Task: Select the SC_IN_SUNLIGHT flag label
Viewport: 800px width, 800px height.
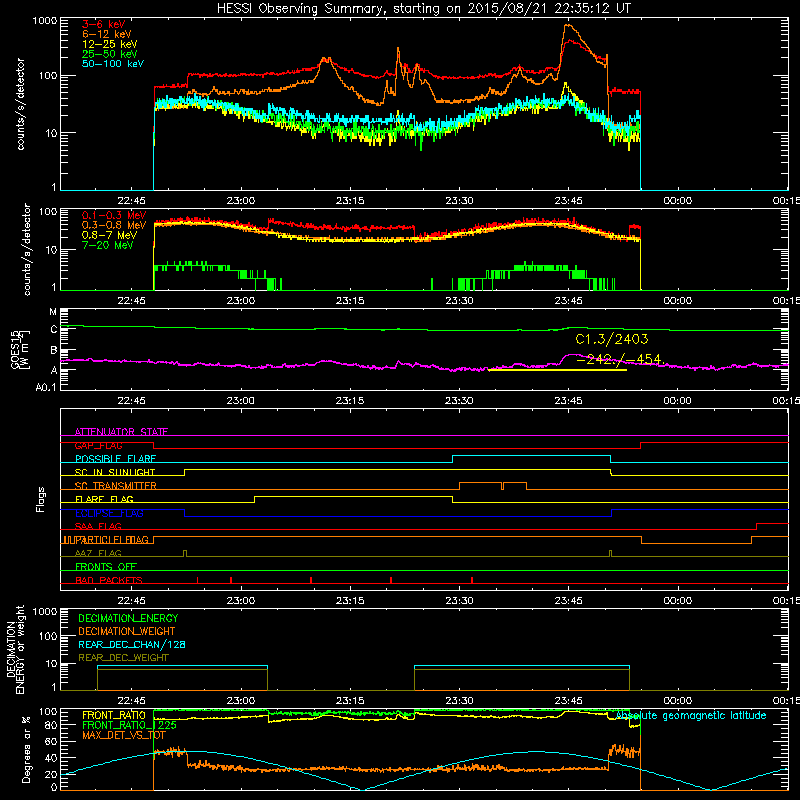Action: (x=115, y=472)
